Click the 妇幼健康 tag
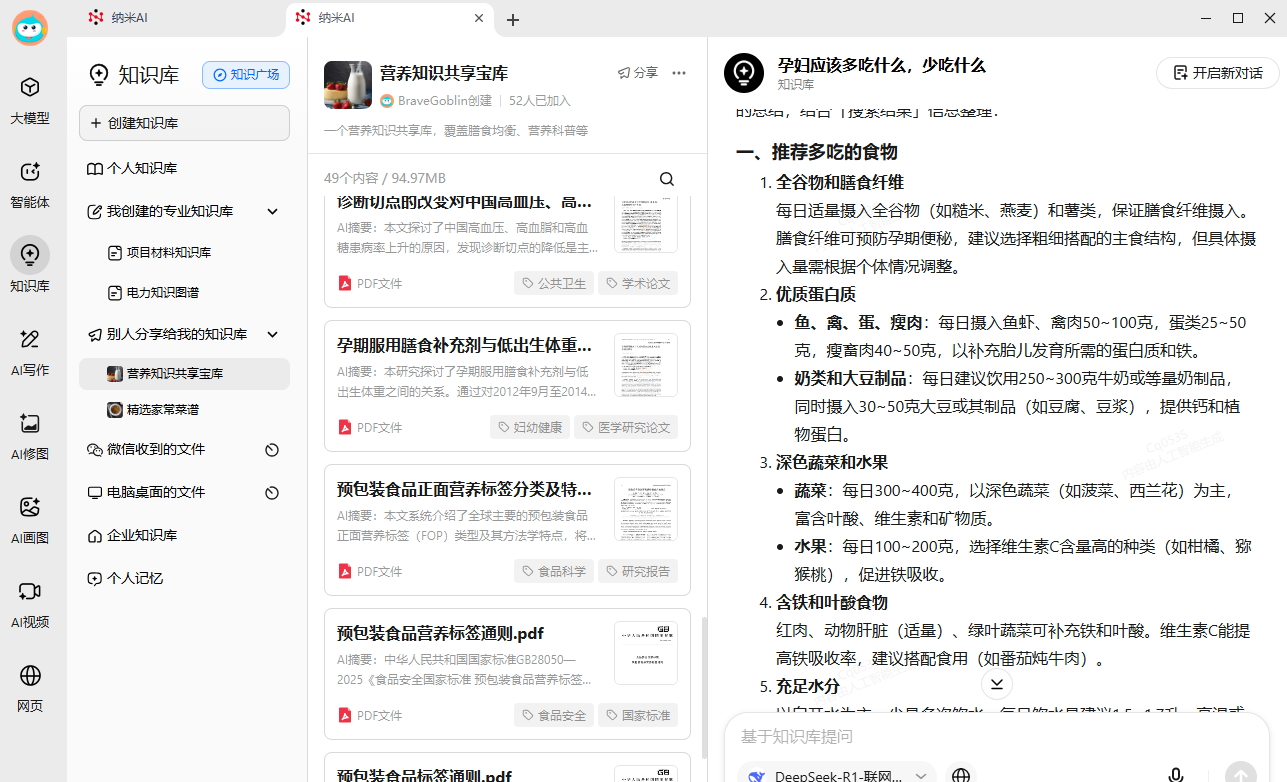Viewport: 1287px width, 782px height. tap(530, 427)
